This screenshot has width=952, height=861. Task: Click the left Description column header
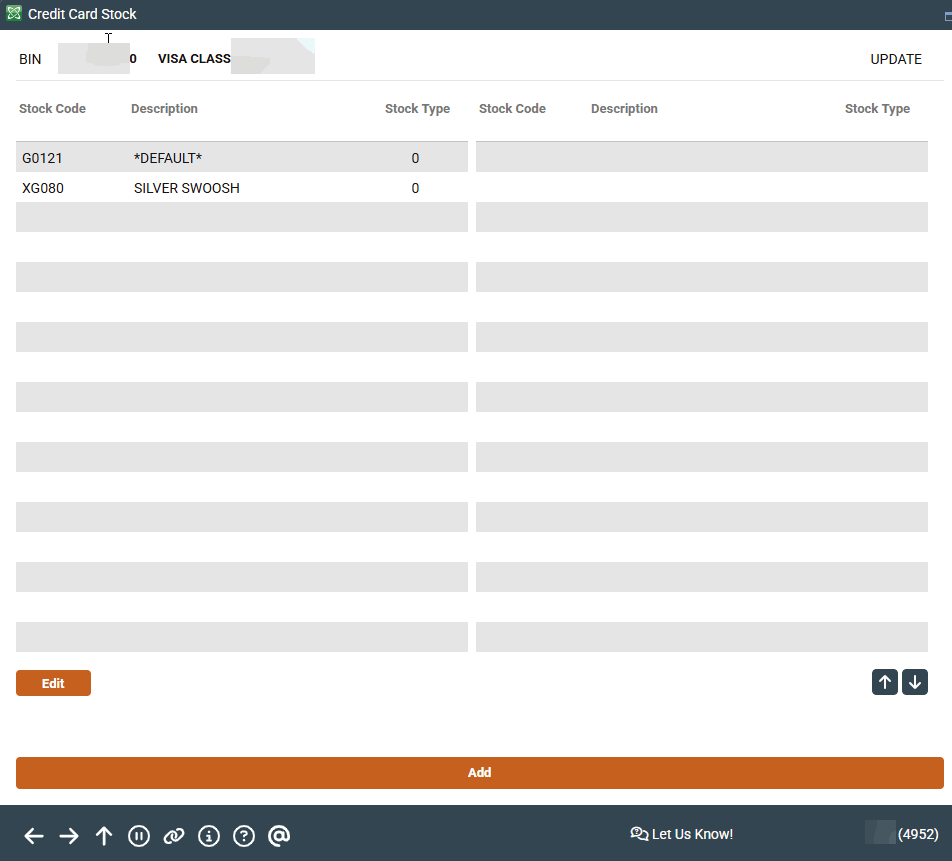tap(164, 109)
